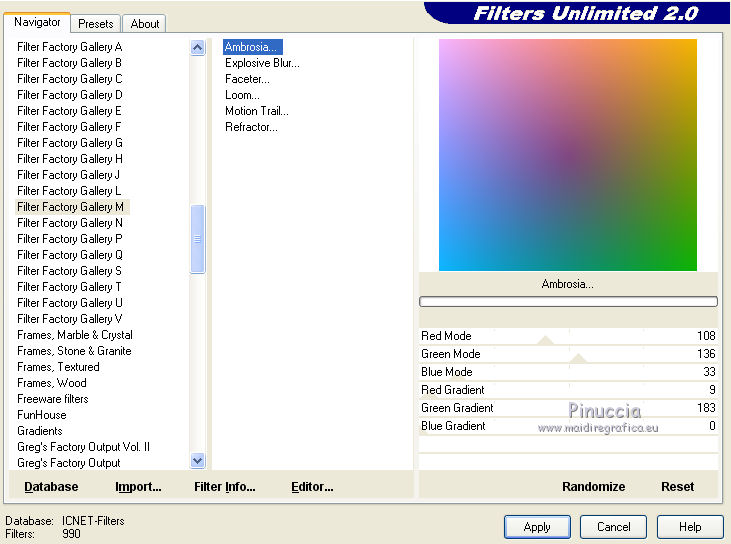Select Filter Factory Gallery Q
The height and width of the screenshot is (544, 731).
pyautogui.click(x=70, y=255)
